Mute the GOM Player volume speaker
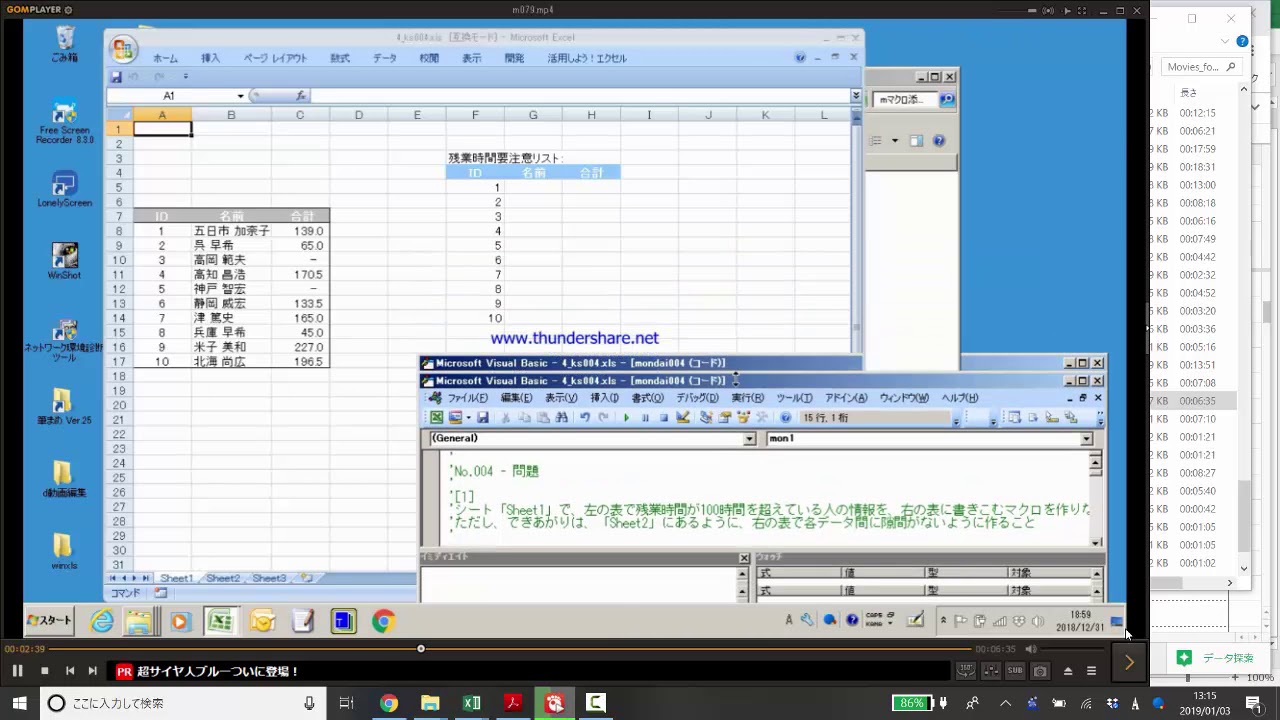The width and height of the screenshot is (1280, 720). tap(1031, 649)
